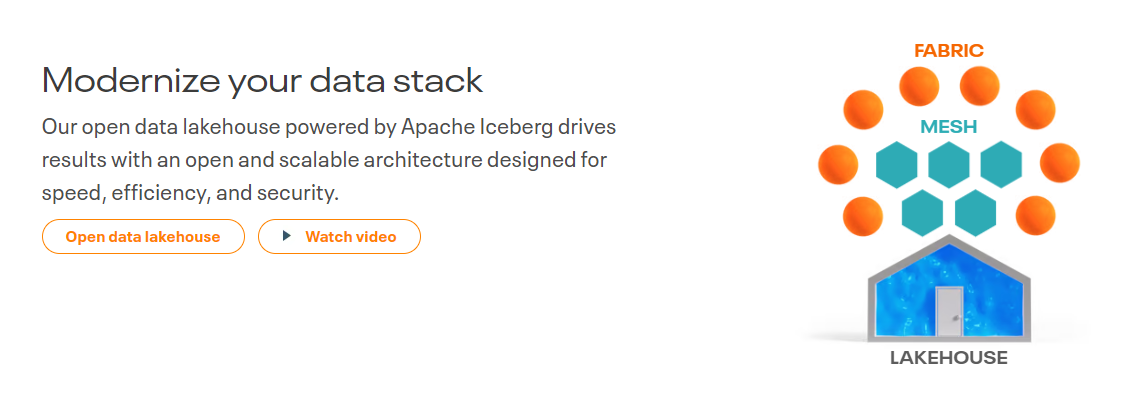The width and height of the screenshot is (1140, 400).
Task: Click the Apache Iceberg paragraph text
Action: coord(329,159)
